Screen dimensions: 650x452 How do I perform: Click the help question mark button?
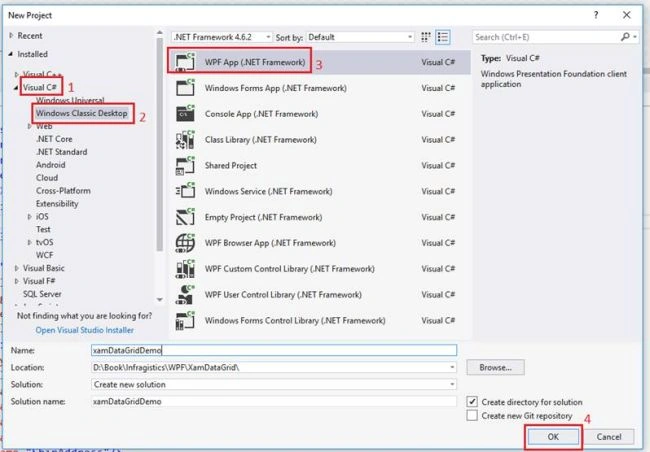596,15
